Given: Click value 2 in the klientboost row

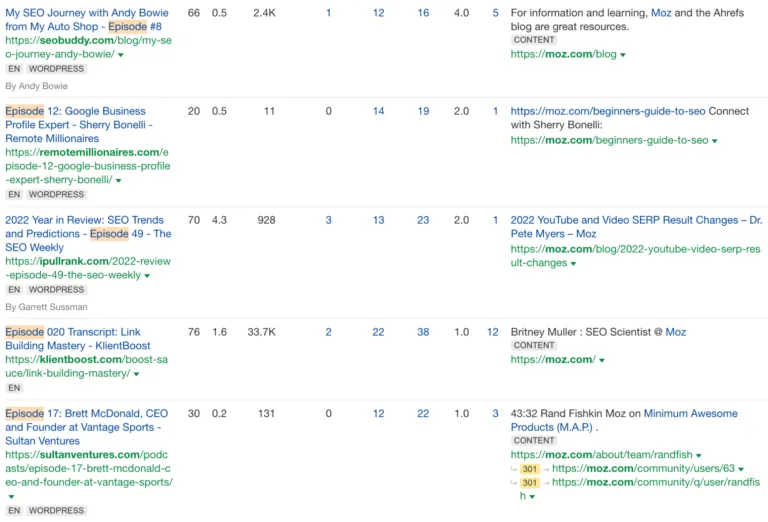Looking at the screenshot, I should tap(328, 332).
